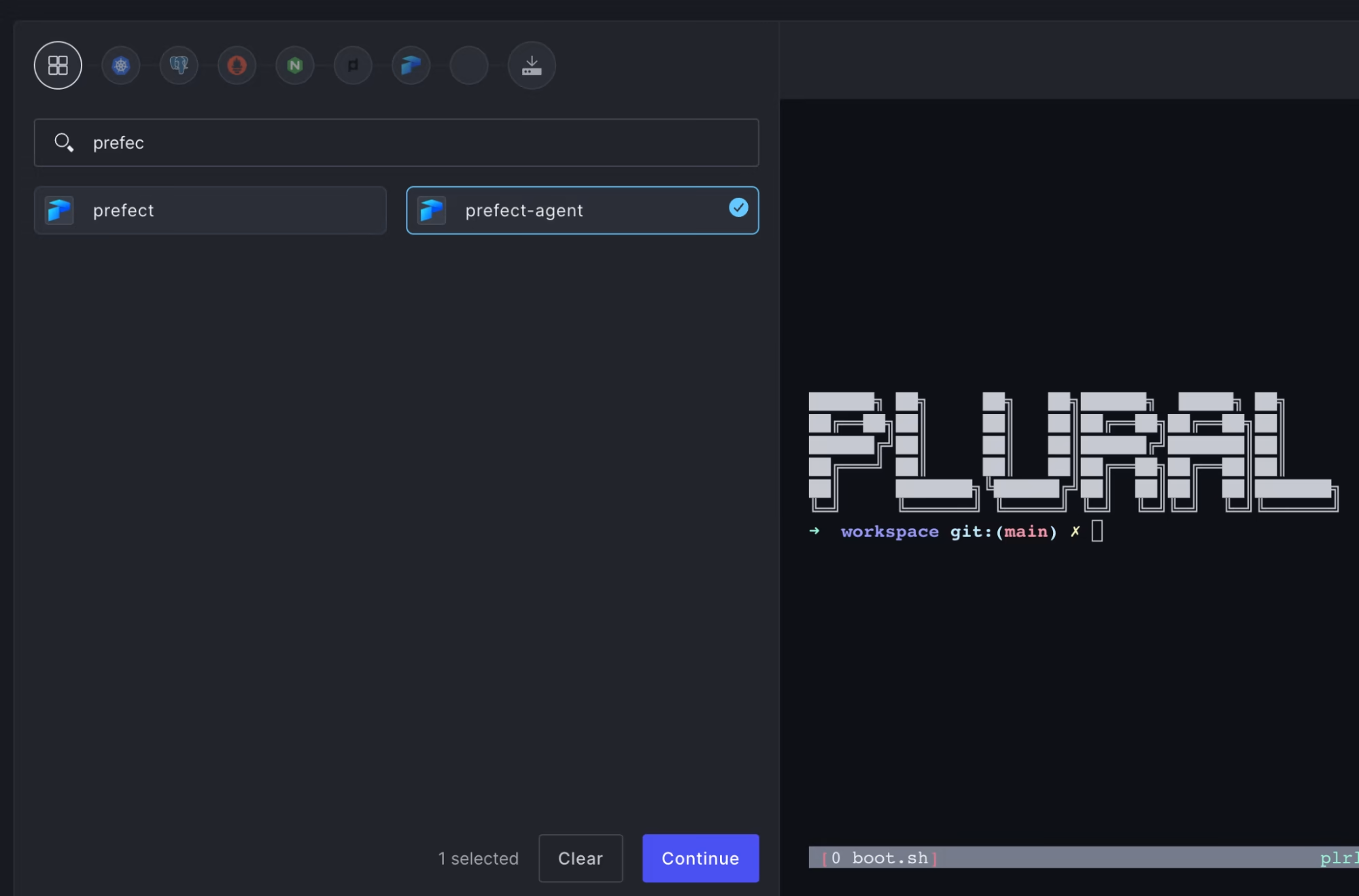Click the search magnifier icon
Screen dimensions: 1359x896
coord(64,142)
